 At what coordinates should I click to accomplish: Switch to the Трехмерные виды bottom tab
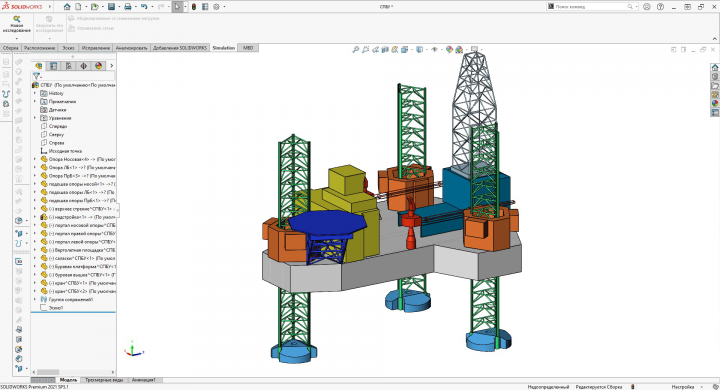(x=104, y=380)
